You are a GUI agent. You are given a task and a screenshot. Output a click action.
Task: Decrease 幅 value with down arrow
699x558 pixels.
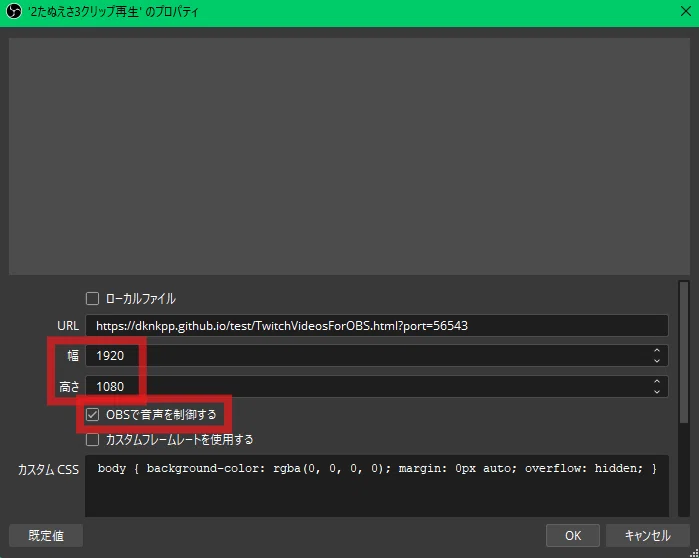pos(657,361)
